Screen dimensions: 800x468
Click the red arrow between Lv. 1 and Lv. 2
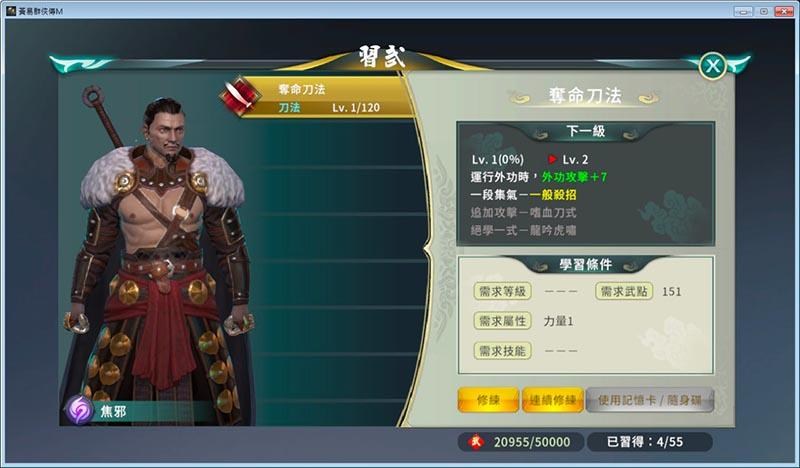coord(552,160)
